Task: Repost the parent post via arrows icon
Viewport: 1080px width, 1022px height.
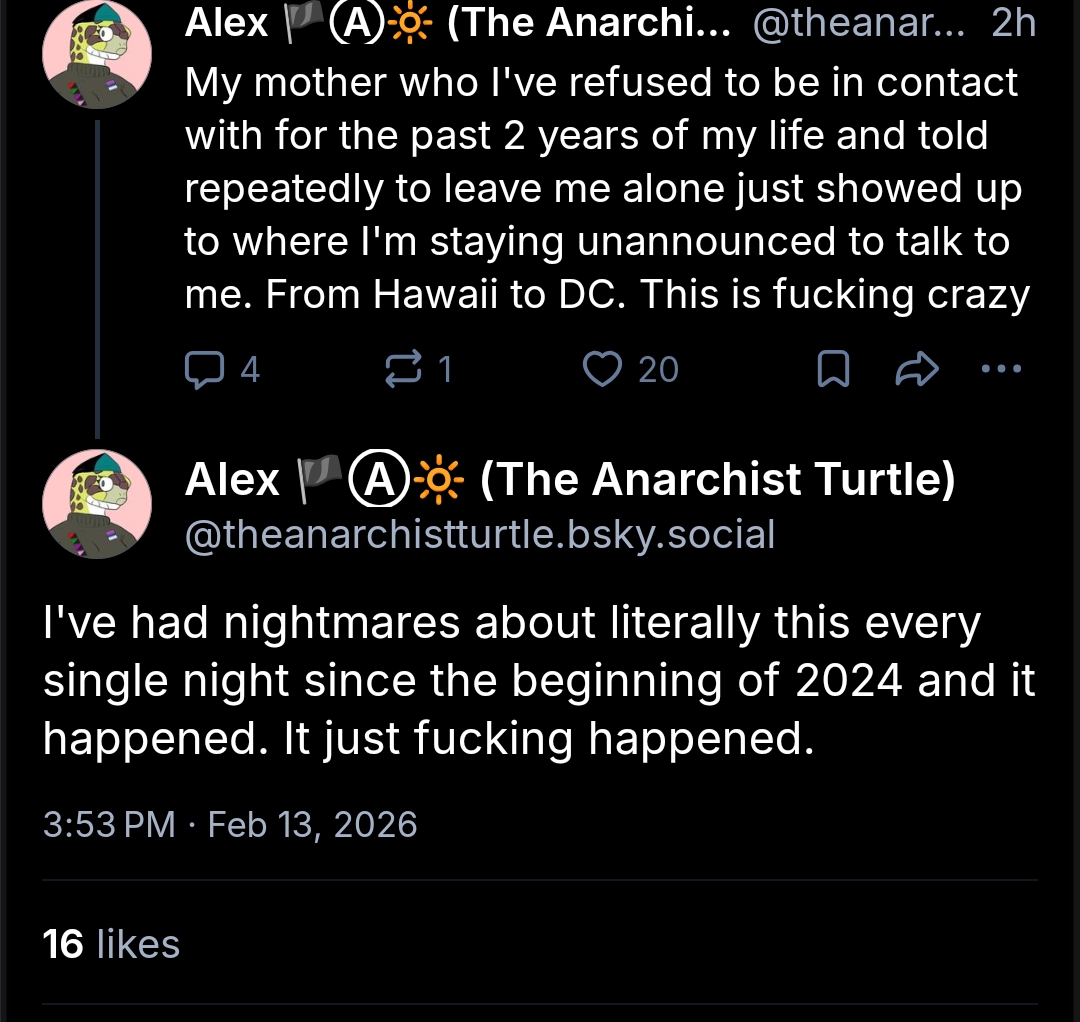Action: 403,370
